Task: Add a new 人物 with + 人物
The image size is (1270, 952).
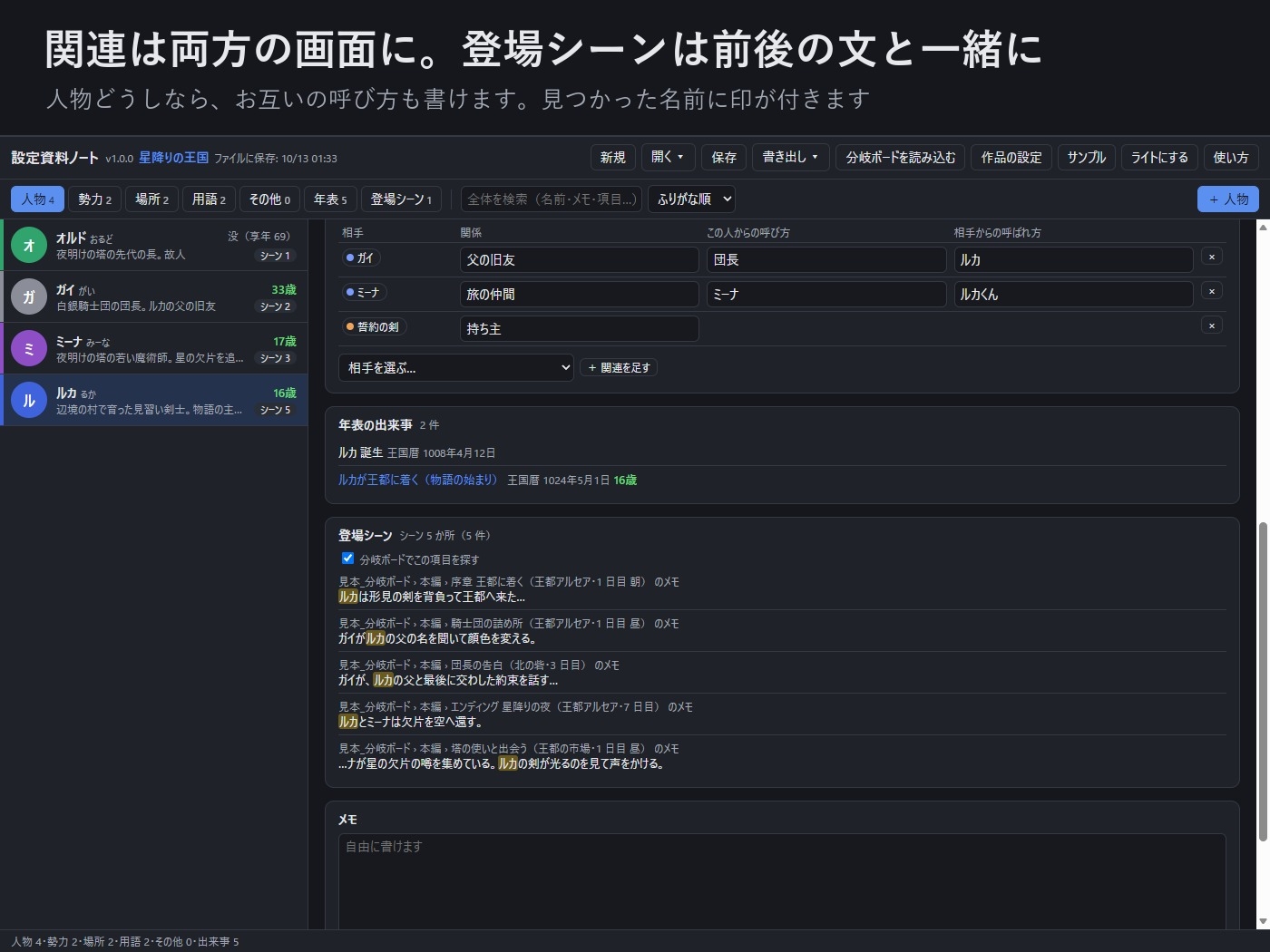Action: 1228,199
